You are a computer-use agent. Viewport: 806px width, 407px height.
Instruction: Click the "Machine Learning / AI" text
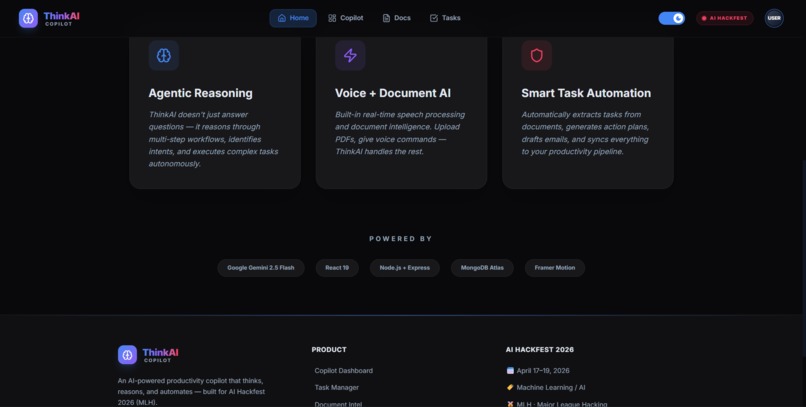pyautogui.click(x=551, y=387)
